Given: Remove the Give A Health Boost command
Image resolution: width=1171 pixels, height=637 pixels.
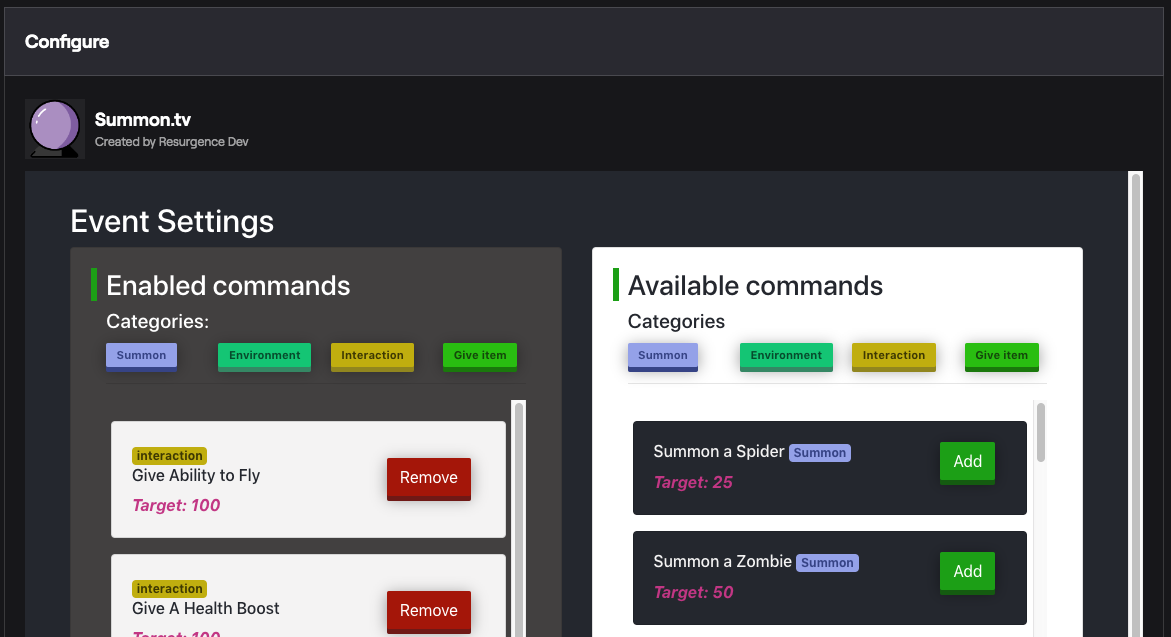Looking at the screenshot, I should [428, 611].
